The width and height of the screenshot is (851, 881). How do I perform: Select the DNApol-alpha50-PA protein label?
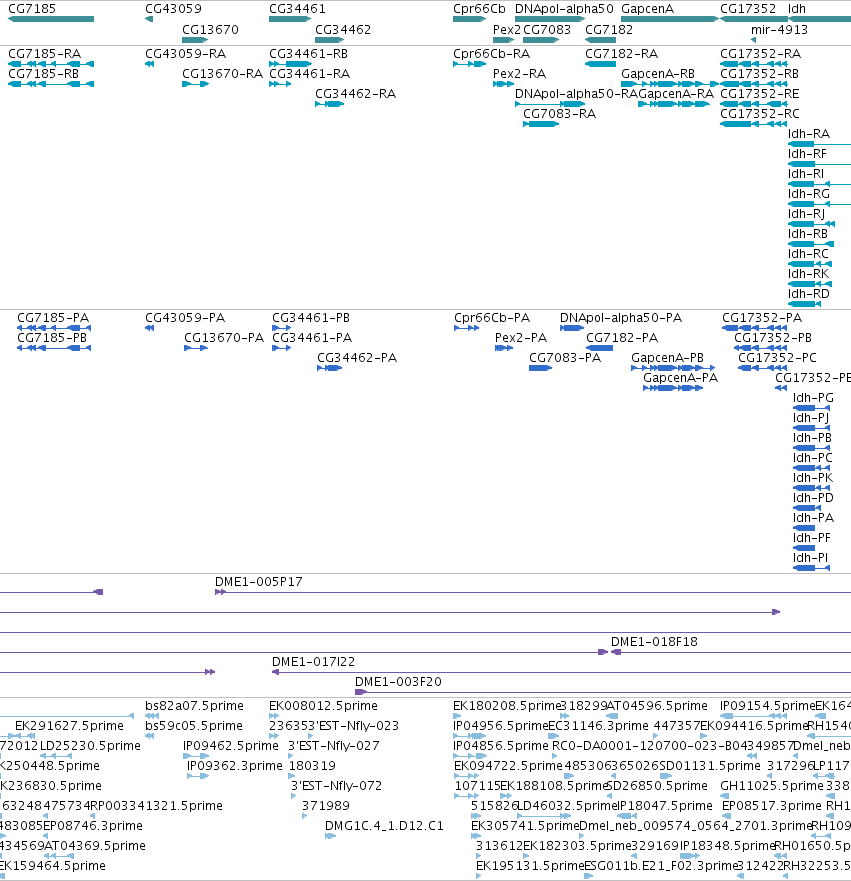point(621,318)
